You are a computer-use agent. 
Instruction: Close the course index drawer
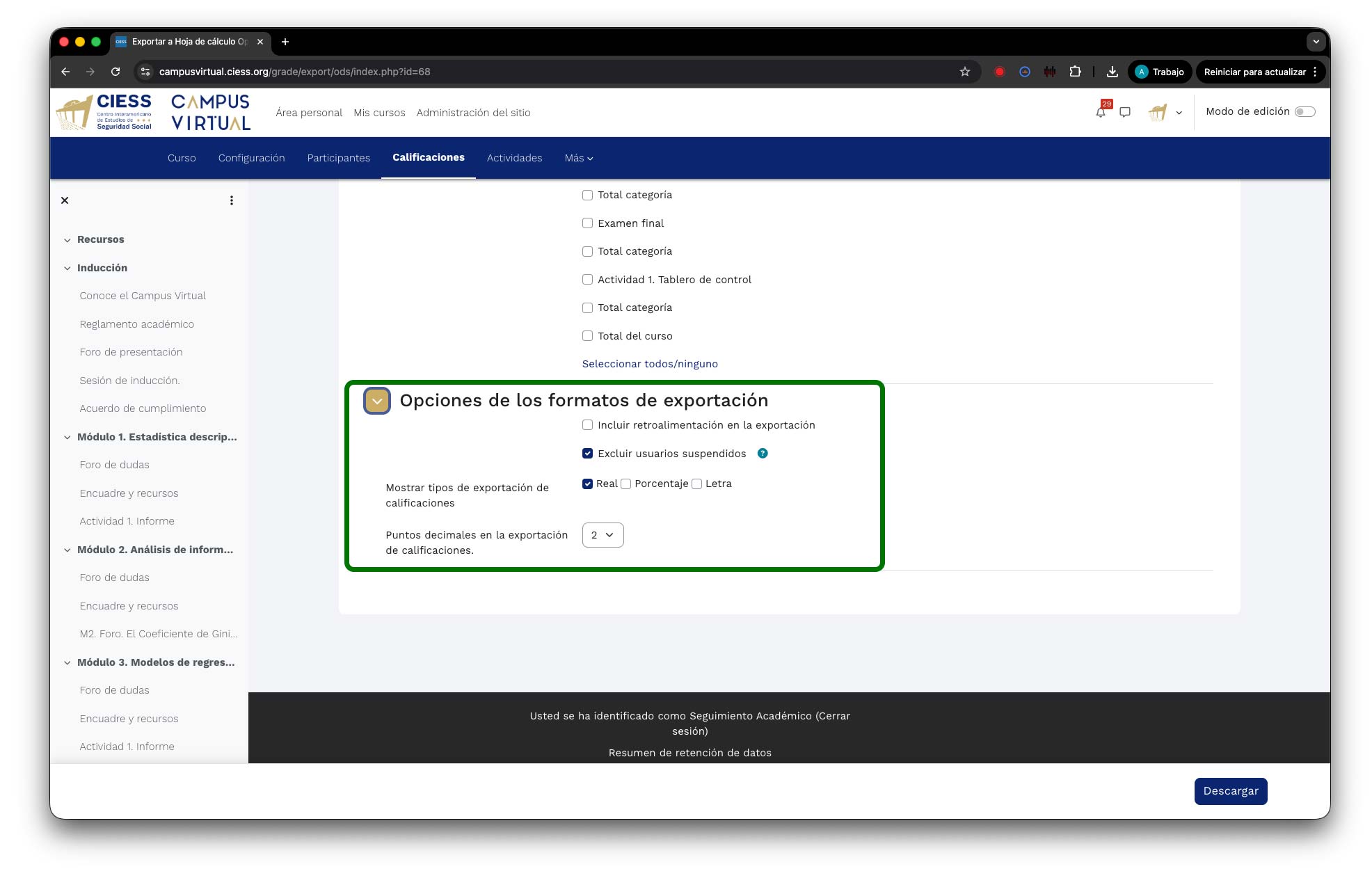click(65, 200)
